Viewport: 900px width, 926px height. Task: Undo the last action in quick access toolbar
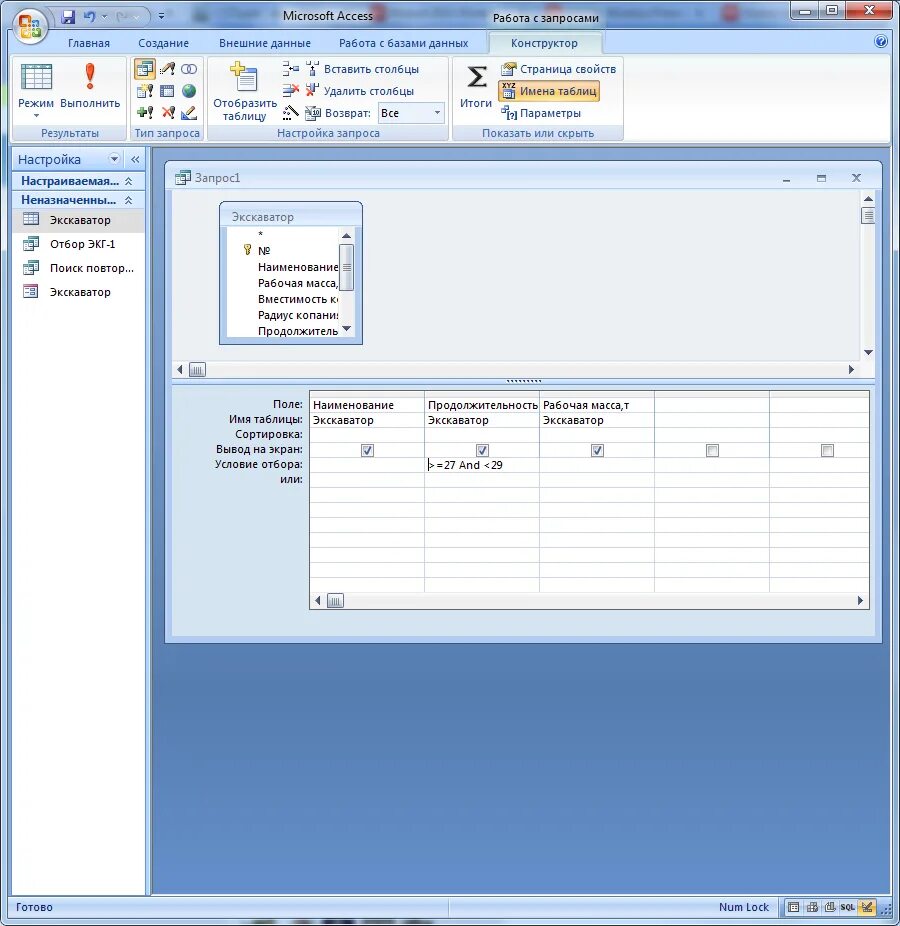pyautogui.click(x=89, y=17)
